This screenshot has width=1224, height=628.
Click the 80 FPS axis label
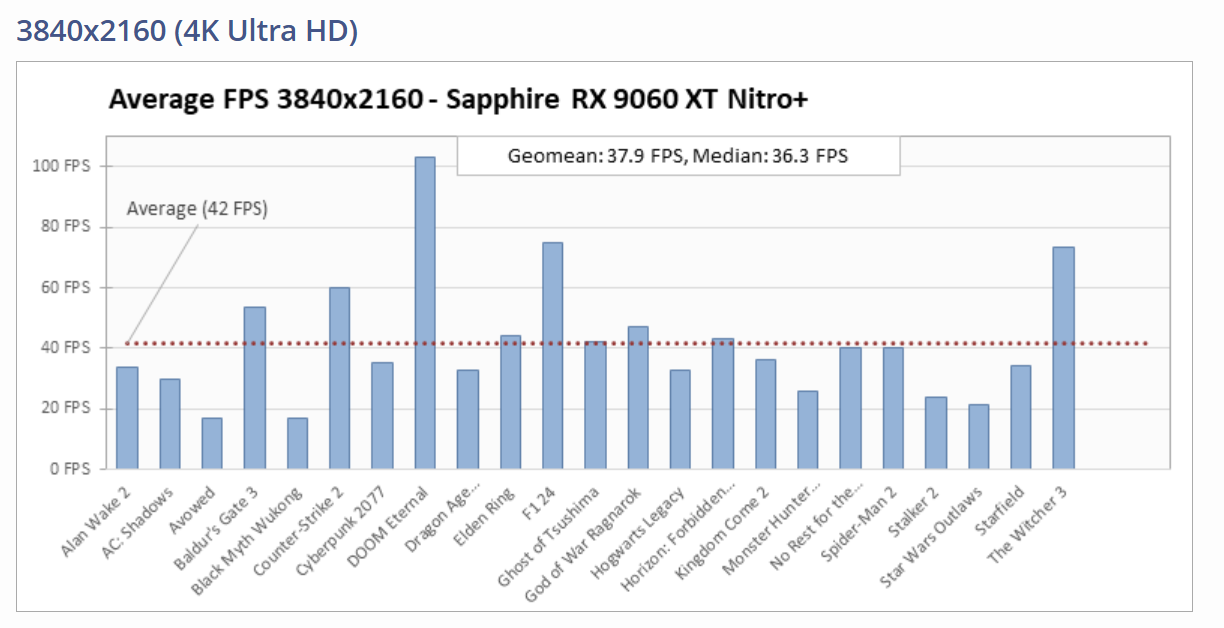[x=66, y=227]
